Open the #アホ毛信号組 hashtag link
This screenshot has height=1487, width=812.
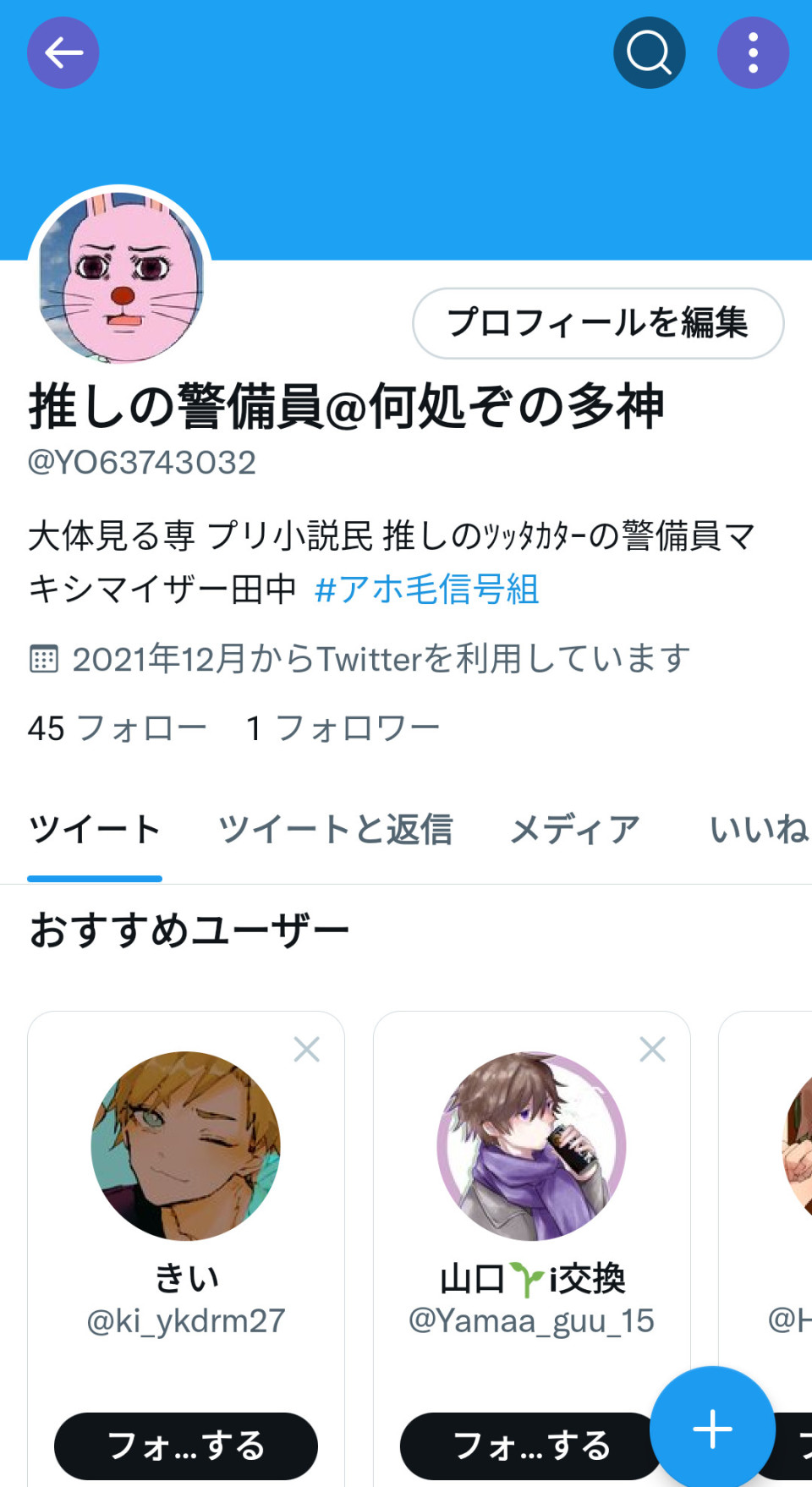(x=427, y=590)
